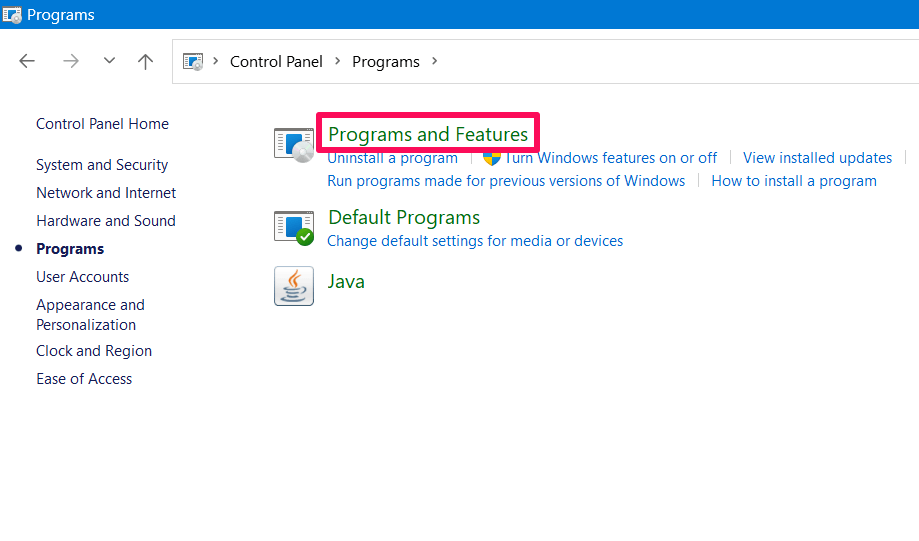The image size is (919, 541).
Task: Go forward with the right arrow
Action: tap(71, 61)
